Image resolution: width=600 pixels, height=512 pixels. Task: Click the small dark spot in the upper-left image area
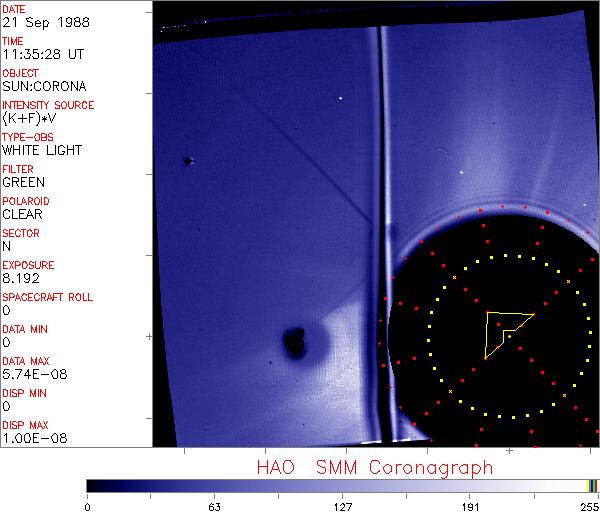coord(187,160)
